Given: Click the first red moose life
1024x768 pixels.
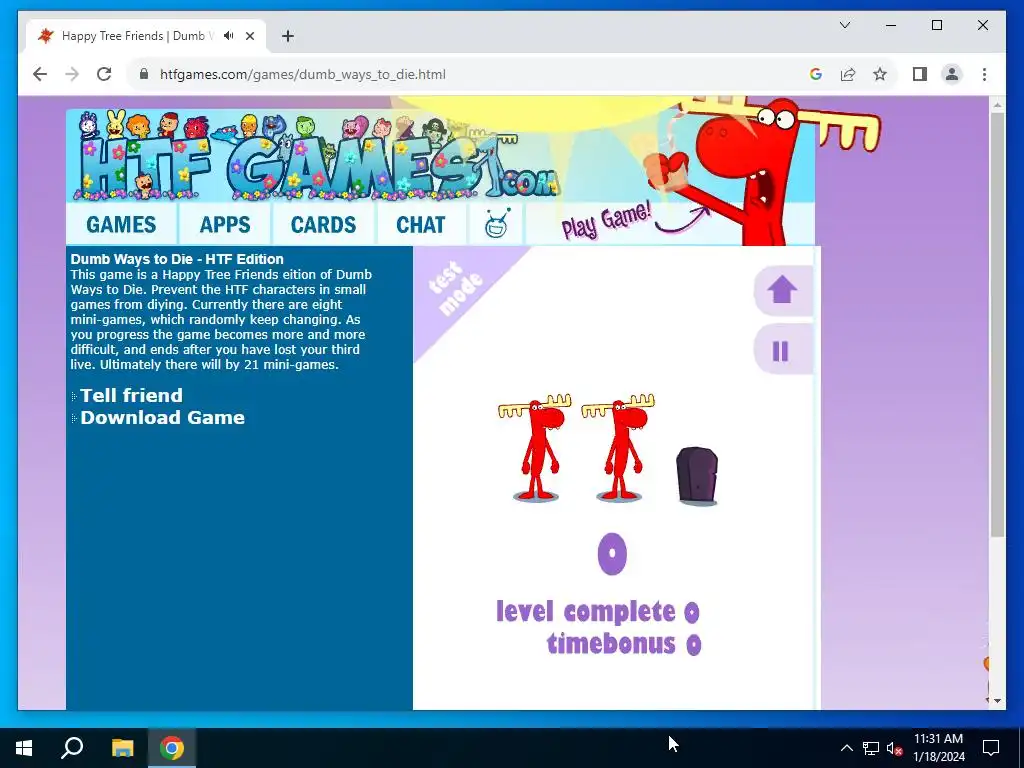Looking at the screenshot, I should tap(535, 448).
